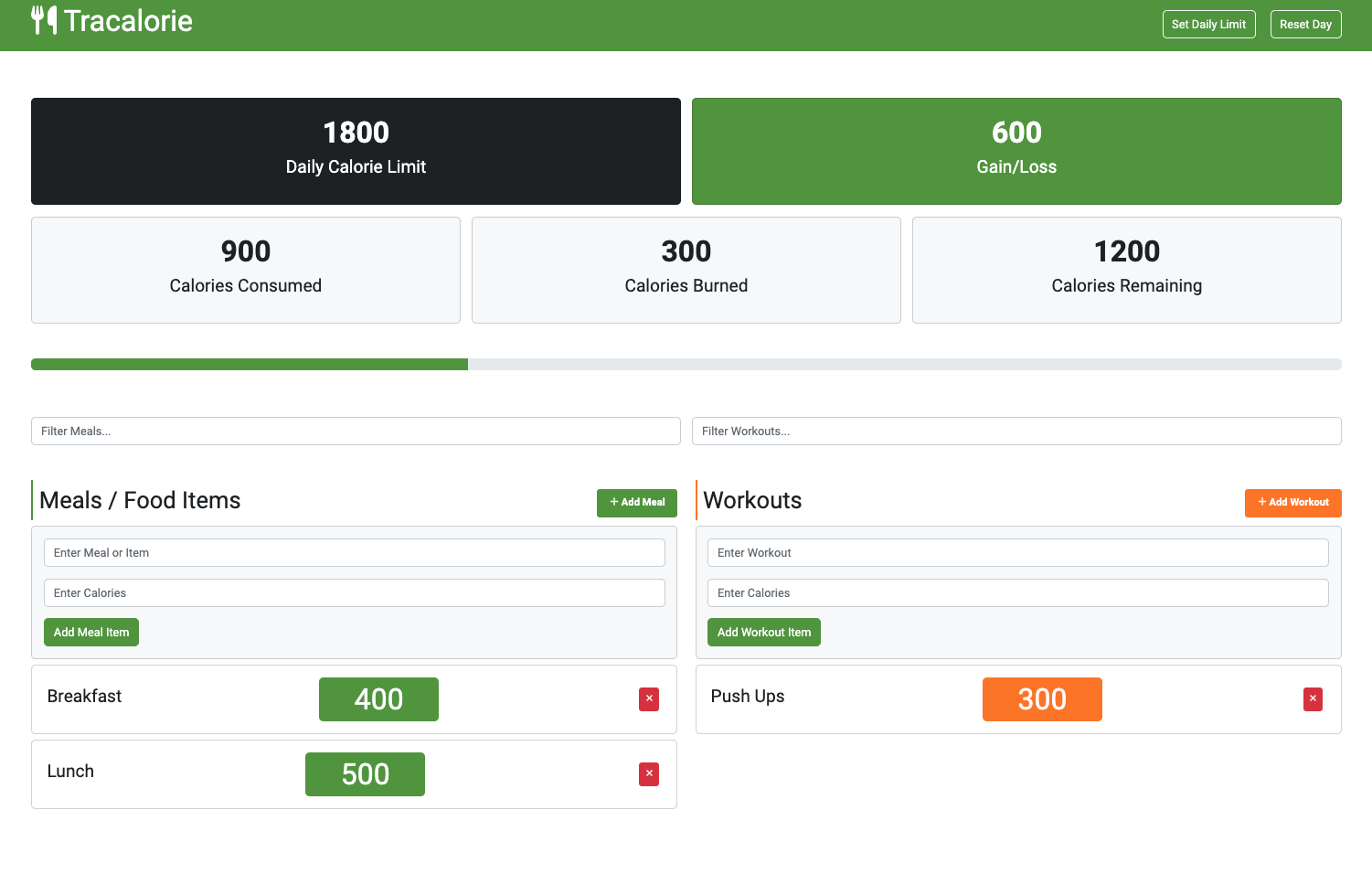Screen dimensions: 1372x874
Task: Click the workout Enter Calories field
Action: [1017, 593]
